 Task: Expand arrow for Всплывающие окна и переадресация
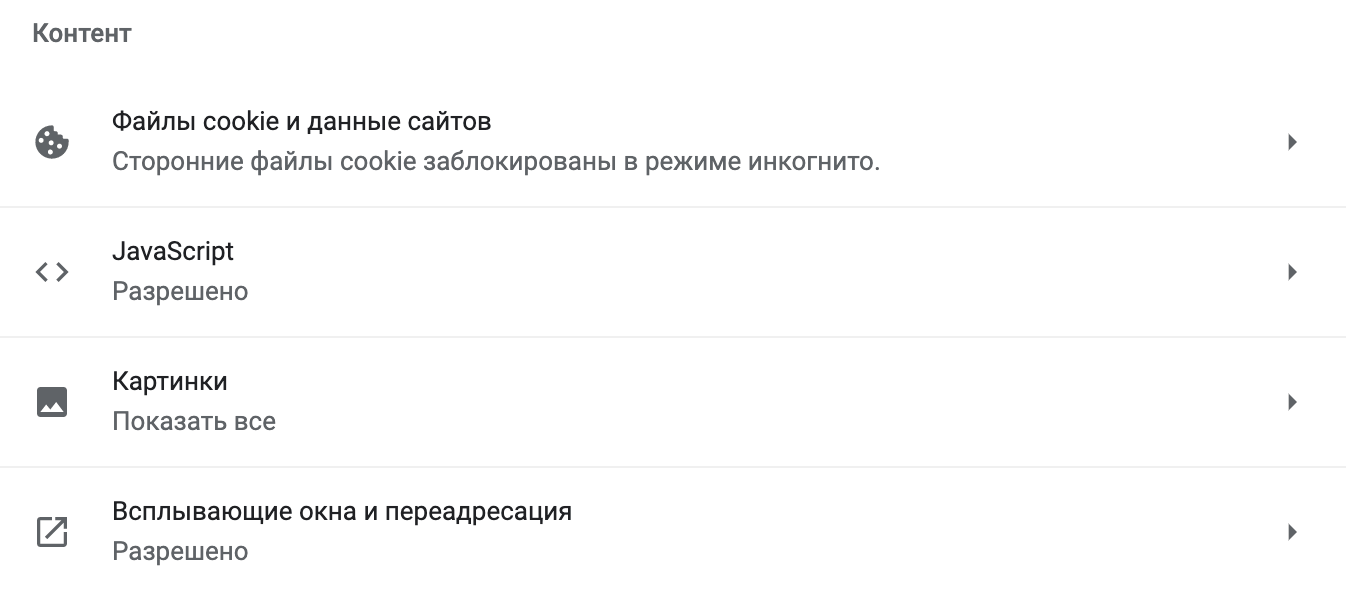click(1292, 532)
